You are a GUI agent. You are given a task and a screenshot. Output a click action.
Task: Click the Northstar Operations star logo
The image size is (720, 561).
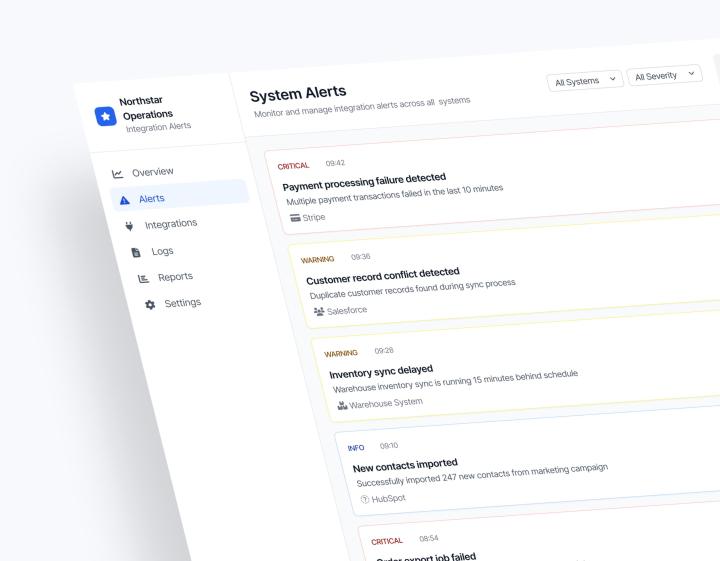tap(106, 116)
